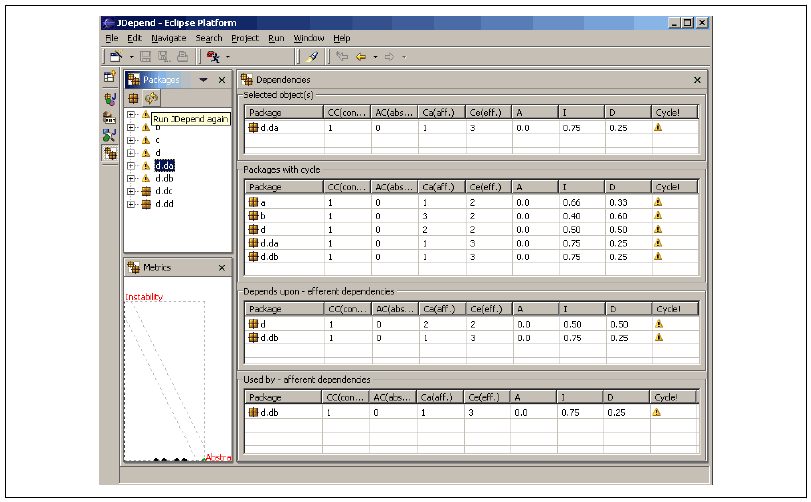Click the 0.60 distance value for package b
The image size is (811, 502).
pyautogui.click(x=618, y=216)
